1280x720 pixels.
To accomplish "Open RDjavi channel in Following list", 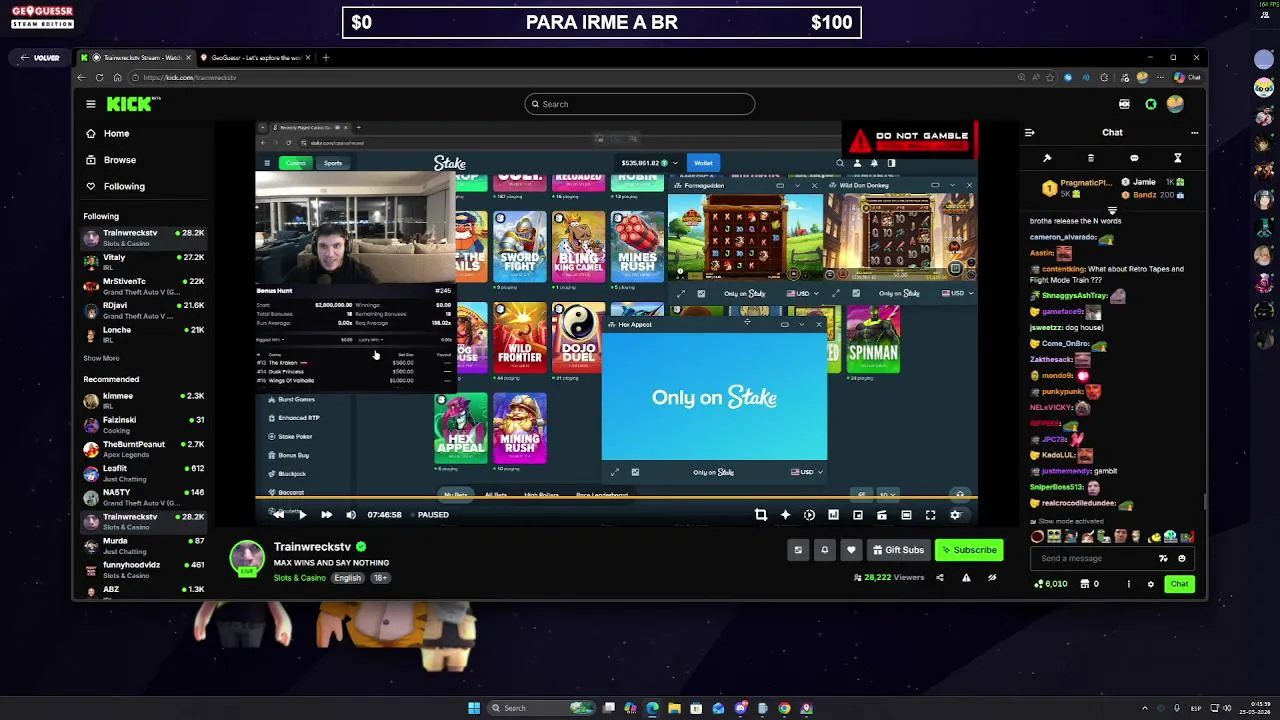I will 144,310.
